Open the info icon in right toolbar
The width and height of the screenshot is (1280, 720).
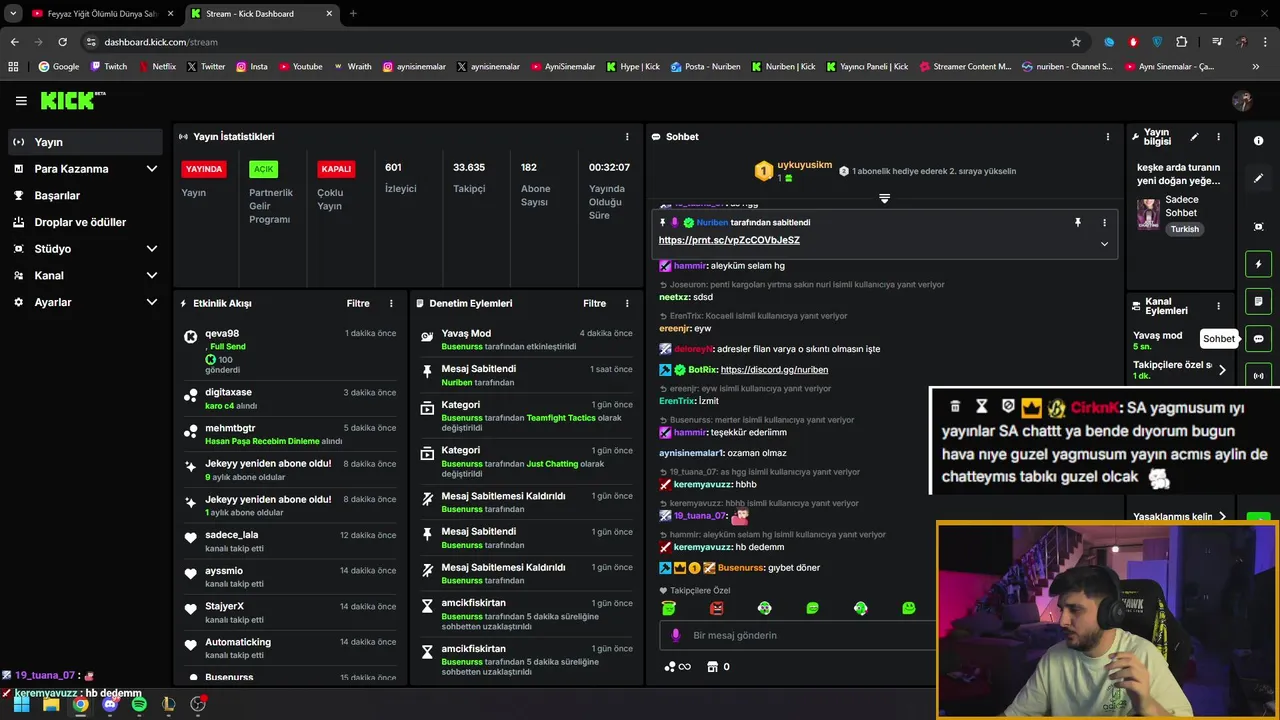(x=1258, y=141)
